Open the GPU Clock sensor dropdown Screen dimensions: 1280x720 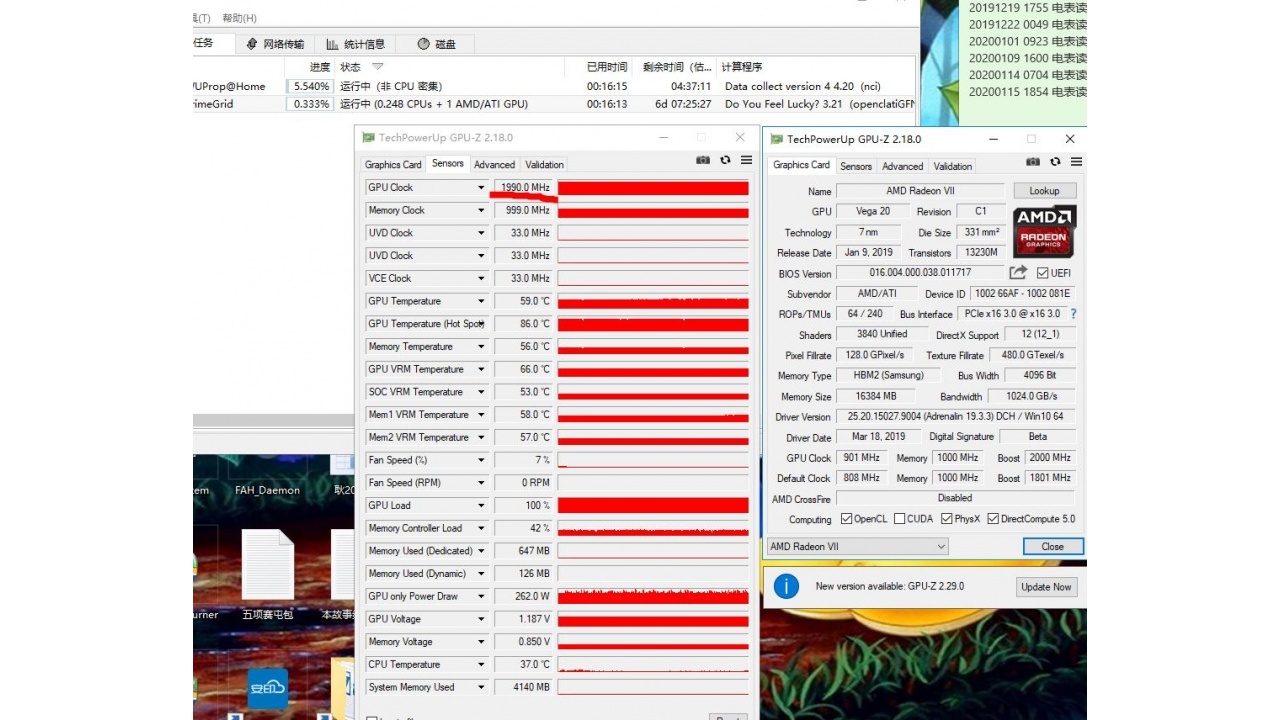[481, 188]
